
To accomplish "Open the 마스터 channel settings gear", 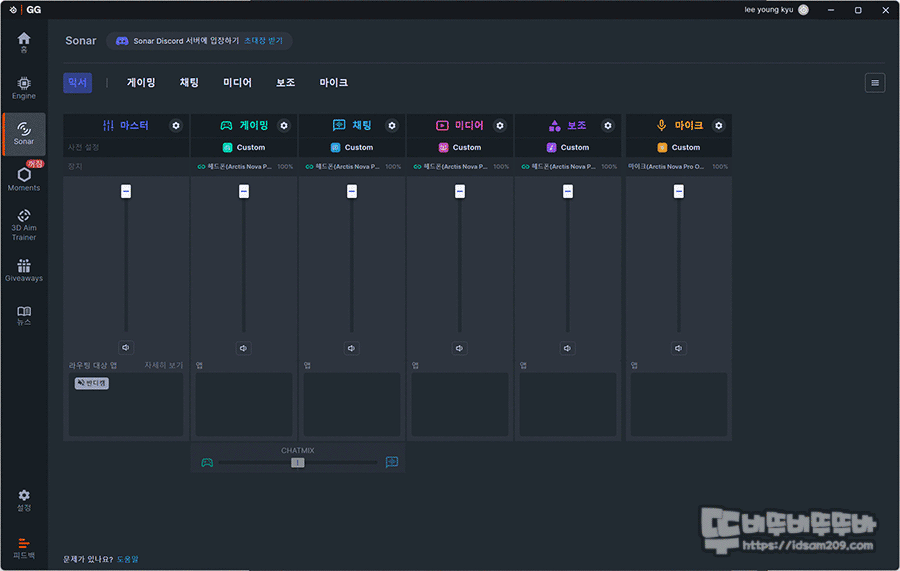I will (176, 125).
